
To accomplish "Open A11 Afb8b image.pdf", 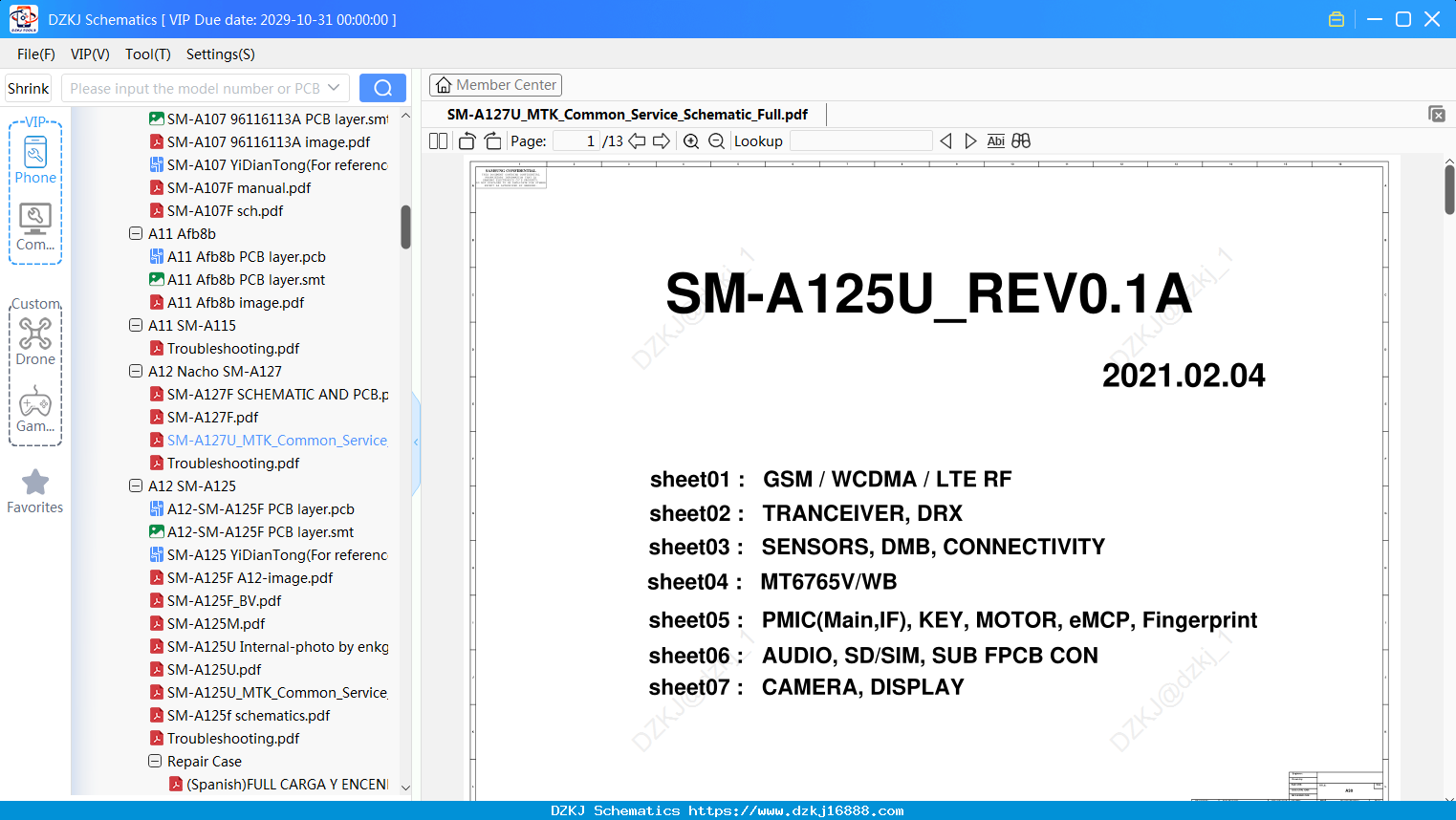I will (227, 302).
